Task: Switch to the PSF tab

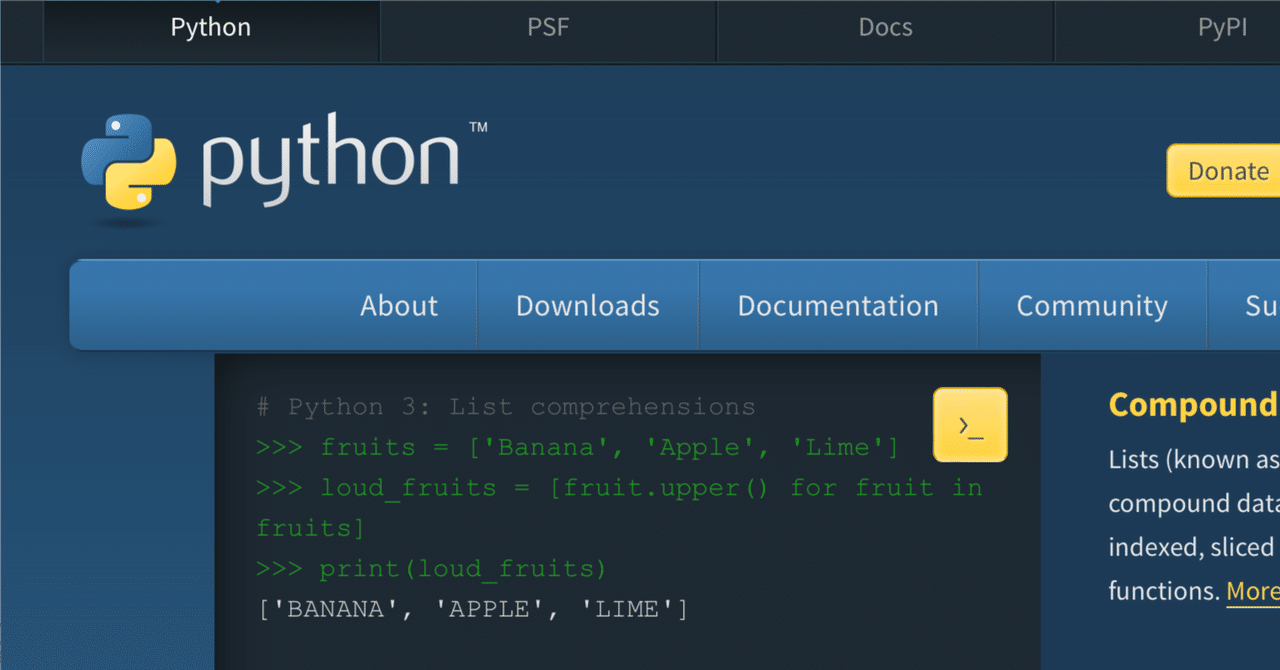Action: [548, 27]
